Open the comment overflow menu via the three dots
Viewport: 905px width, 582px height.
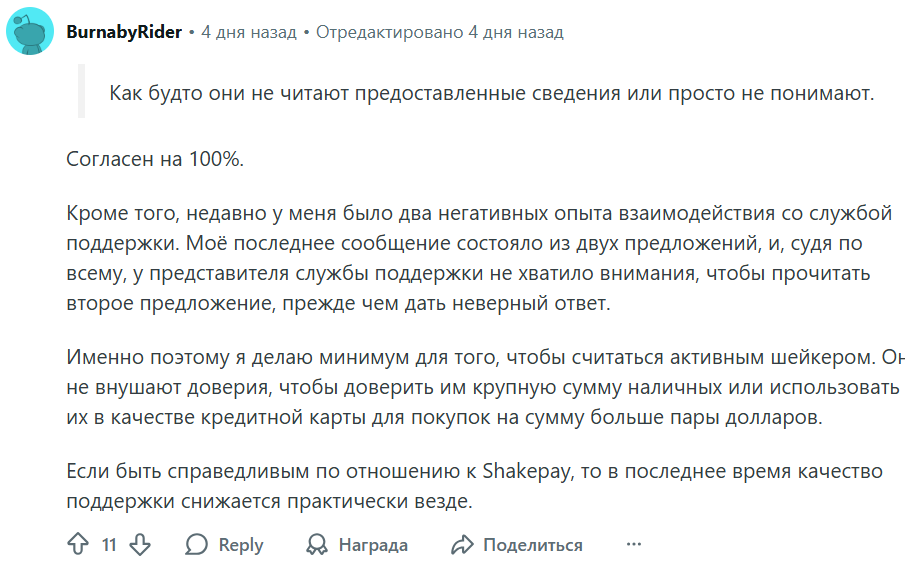pyautogui.click(x=632, y=545)
